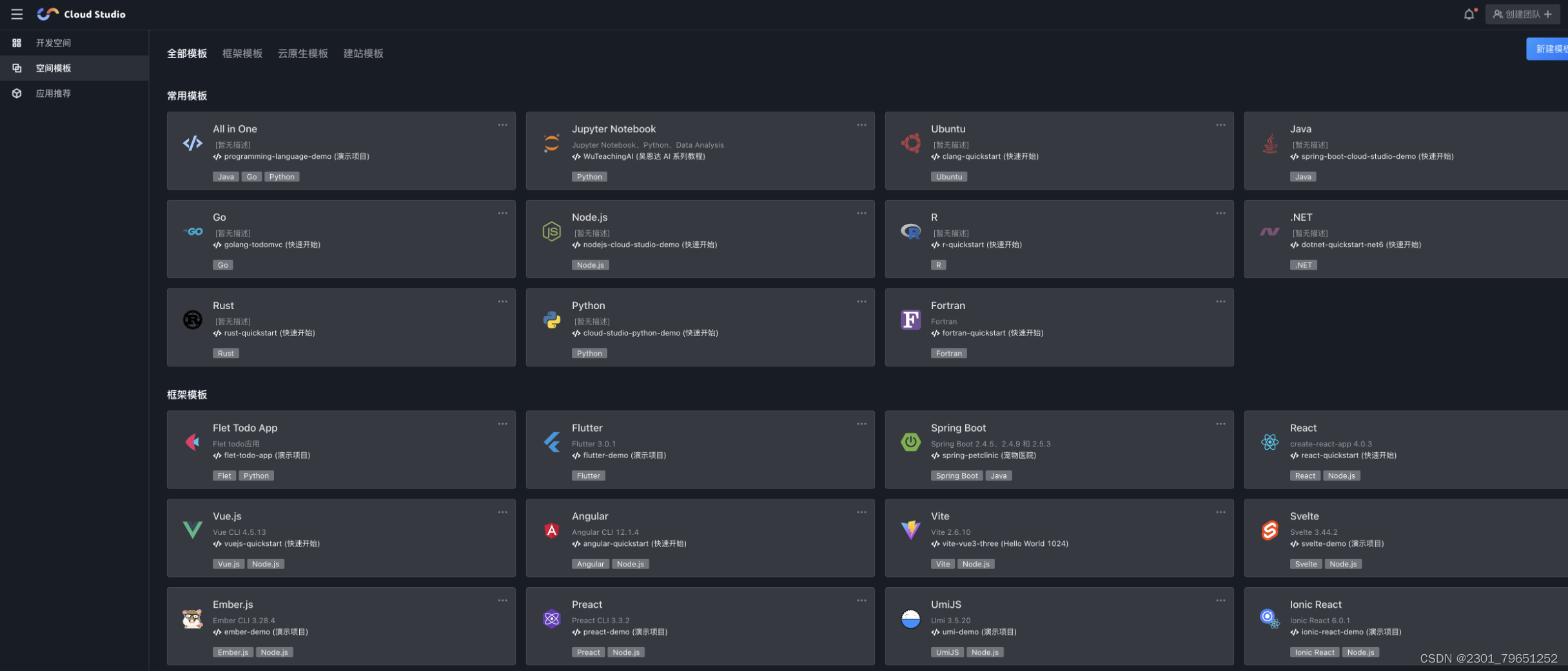This screenshot has height=671, width=1568.
Task: Click the Go gopher logo icon
Action: pyautogui.click(x=192, y=232)
